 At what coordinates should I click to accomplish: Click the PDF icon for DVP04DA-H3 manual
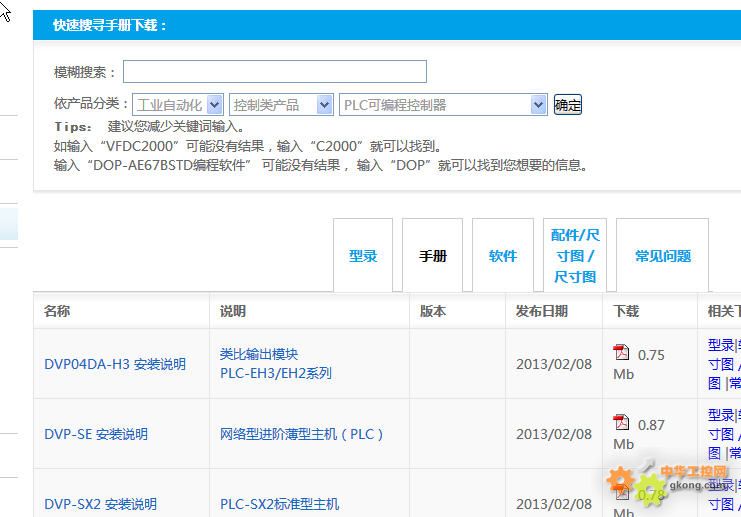(621, 353)
